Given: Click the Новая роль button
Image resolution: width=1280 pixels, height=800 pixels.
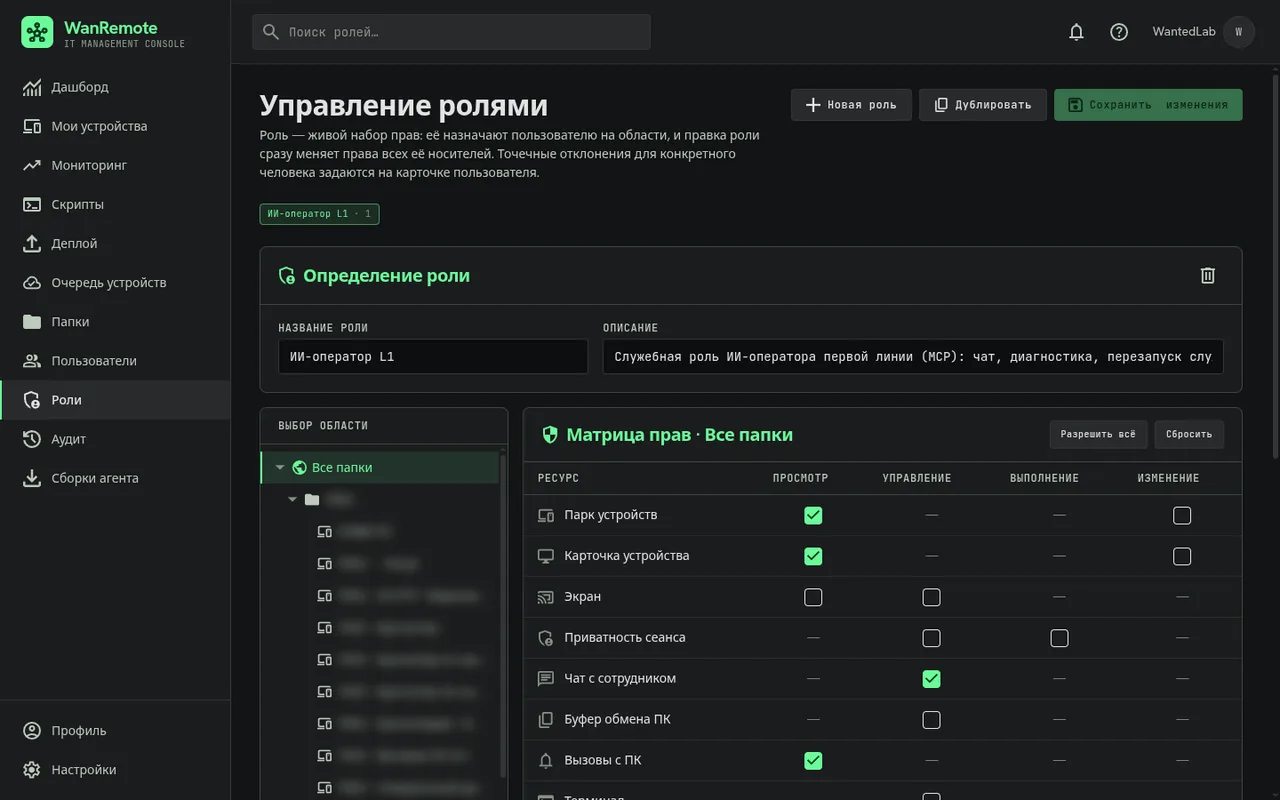Looking at the screenshot, I should pos(851,105).
